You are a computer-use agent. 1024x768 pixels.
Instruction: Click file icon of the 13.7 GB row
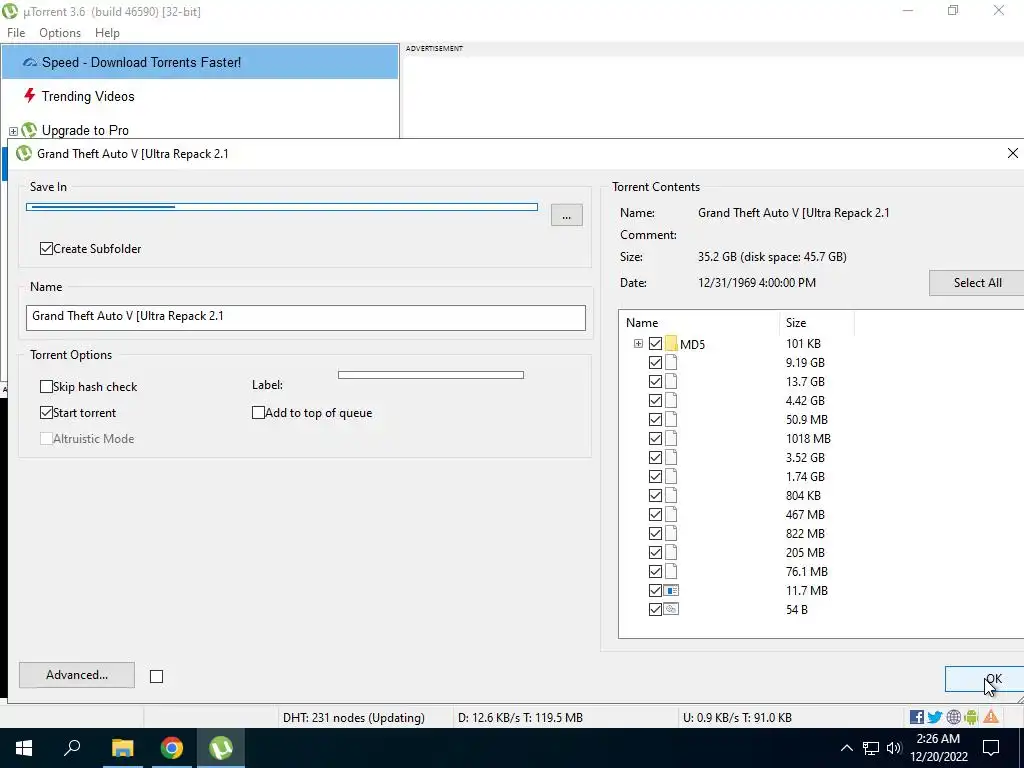671,381
